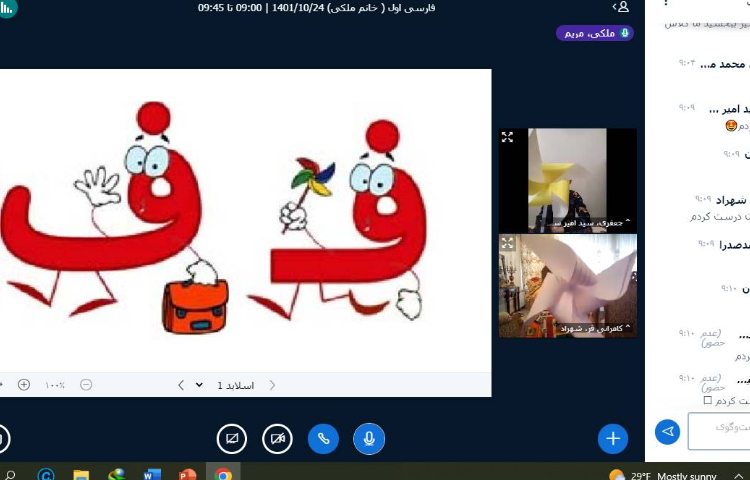Select chat sender ید امیر ...
The image size is (750, 480).
pos(729,109)
